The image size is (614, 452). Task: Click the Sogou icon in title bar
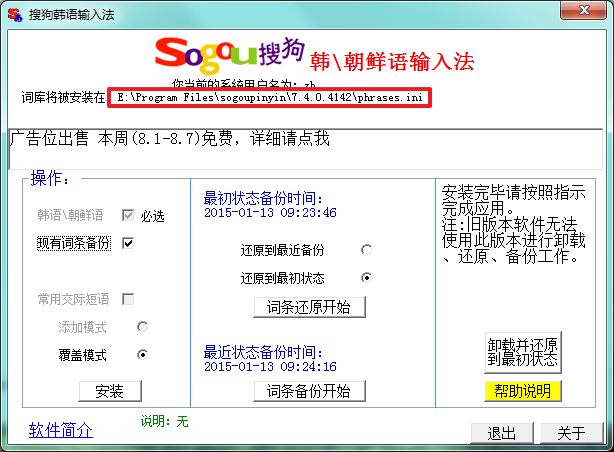(x=15, y=14)
